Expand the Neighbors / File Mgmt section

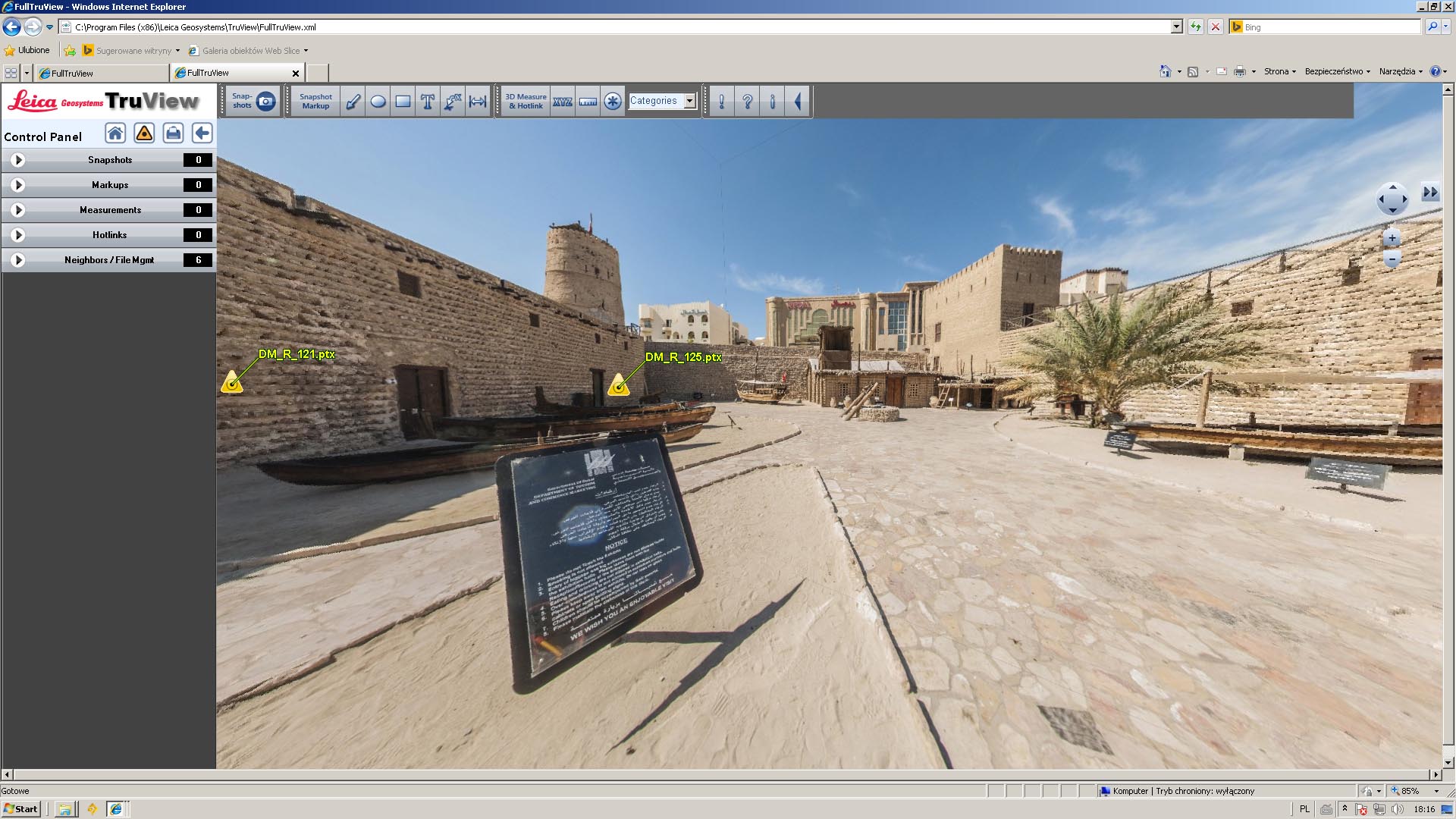click(17, 259)
